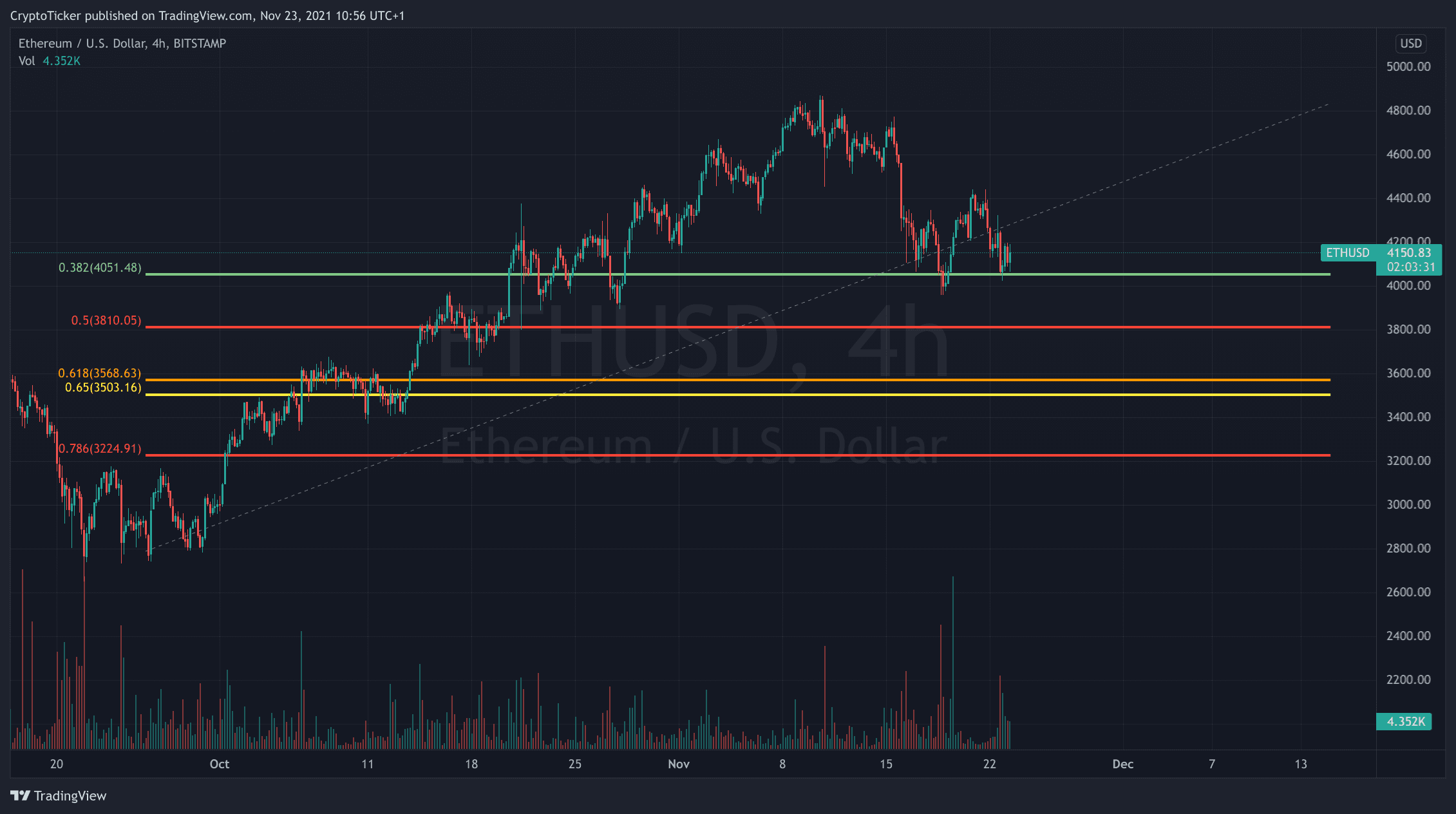Click the 0.5(3810.05) level label
Viewport: 1456px width, 814px height.
(106, 320)
